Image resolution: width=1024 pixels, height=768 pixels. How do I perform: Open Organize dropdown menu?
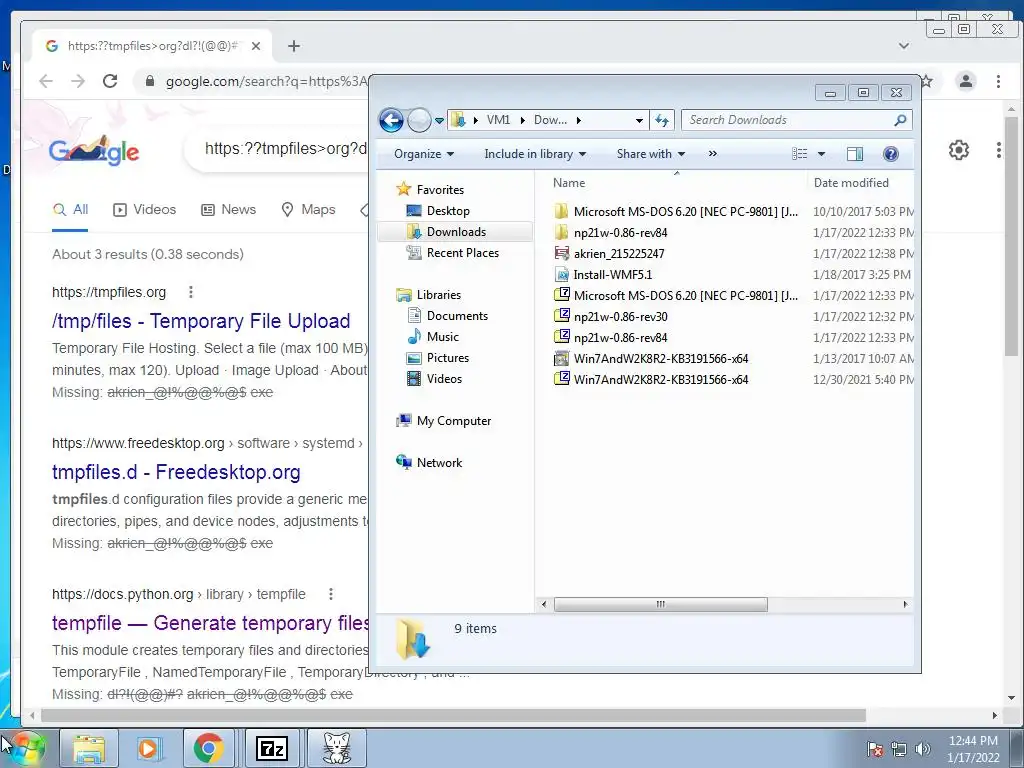click(x=423, y=154)
